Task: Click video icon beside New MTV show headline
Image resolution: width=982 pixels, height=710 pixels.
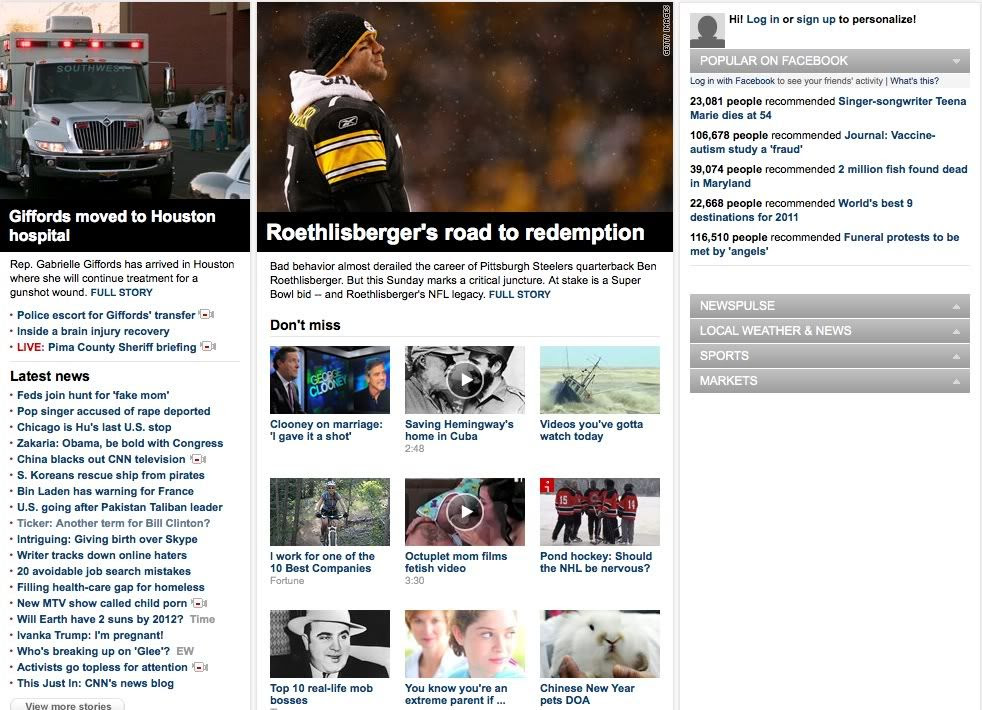Action: (199, 603)
